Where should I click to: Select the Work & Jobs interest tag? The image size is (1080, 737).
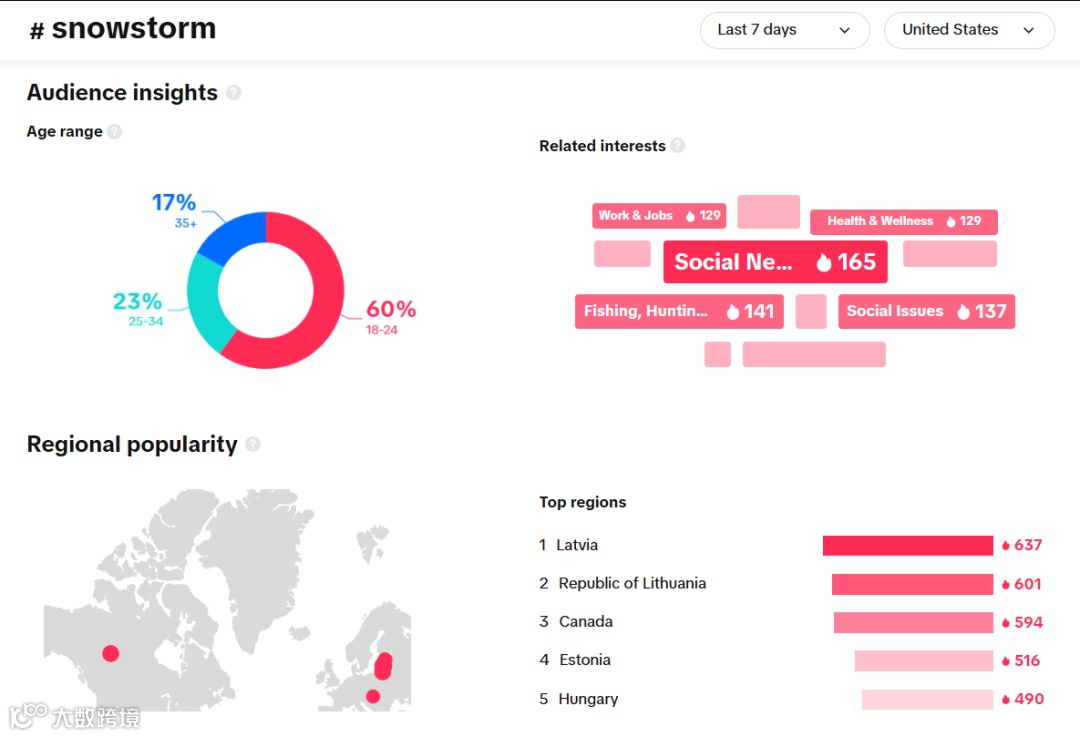click(659, 216)
